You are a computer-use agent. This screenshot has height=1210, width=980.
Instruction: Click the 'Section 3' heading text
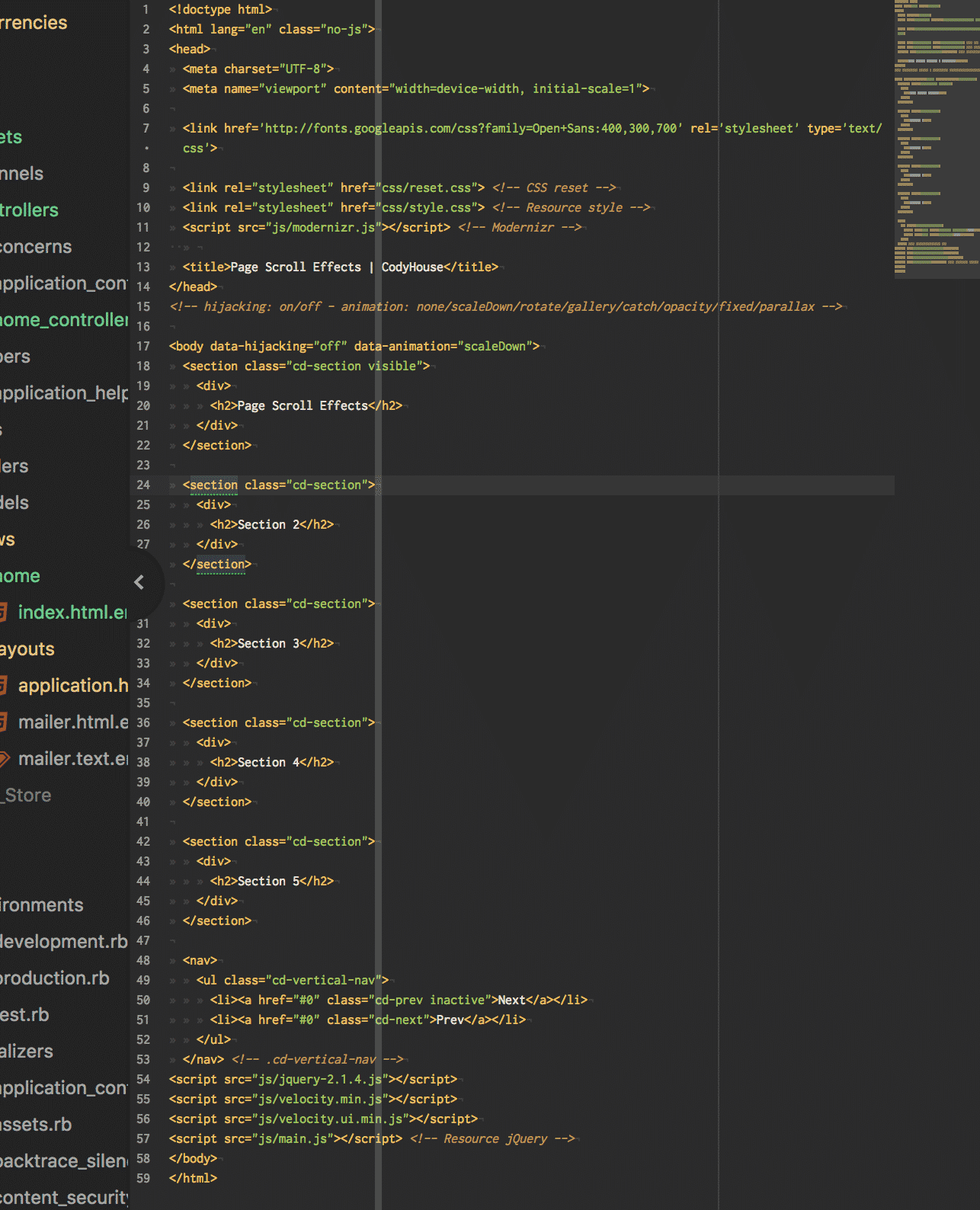(268, 644)
